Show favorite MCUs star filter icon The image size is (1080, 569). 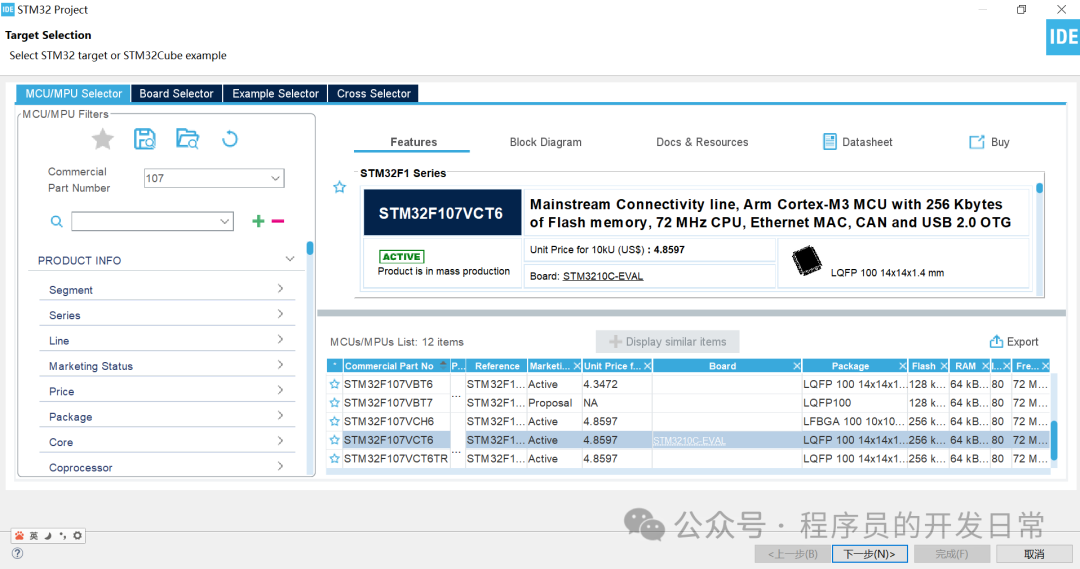tap(103, 139)
